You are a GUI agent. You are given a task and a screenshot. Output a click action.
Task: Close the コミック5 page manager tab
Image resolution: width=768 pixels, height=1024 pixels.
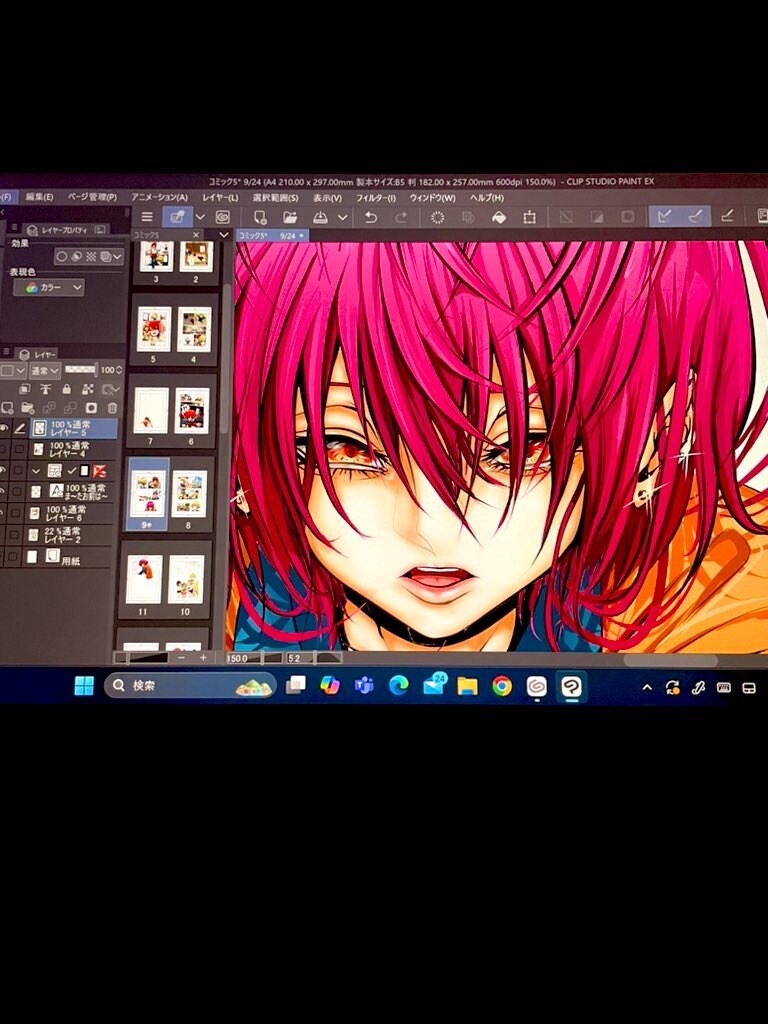click(196, 234)
